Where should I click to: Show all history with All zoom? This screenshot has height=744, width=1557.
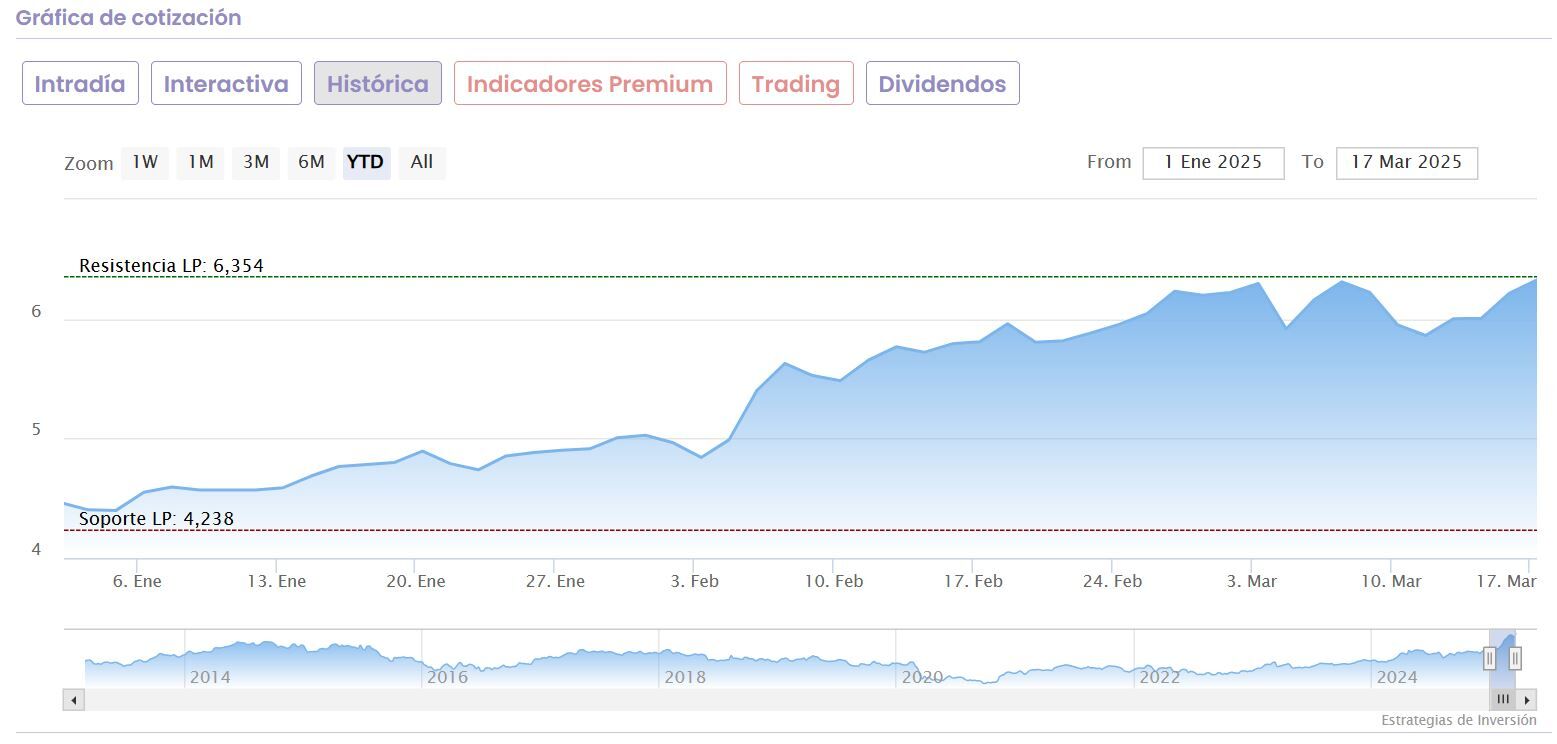422,162
